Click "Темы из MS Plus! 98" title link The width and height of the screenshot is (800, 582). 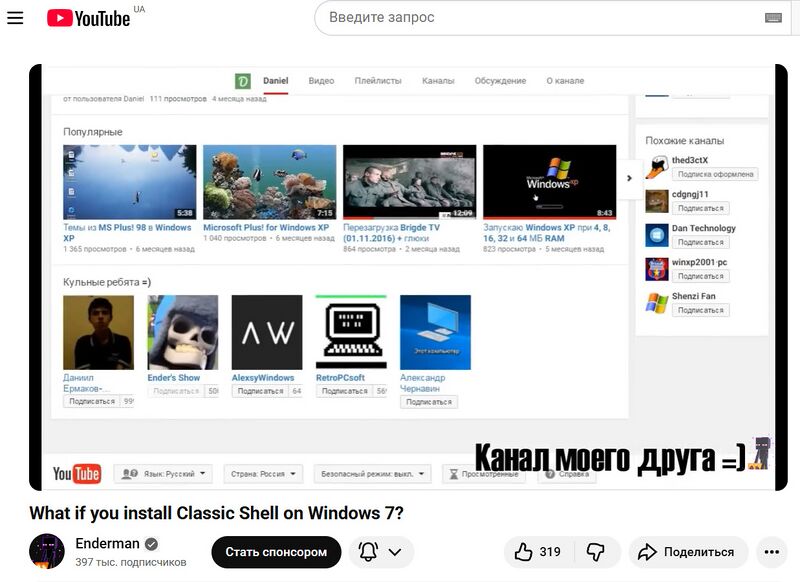click(x=127, y=233)
